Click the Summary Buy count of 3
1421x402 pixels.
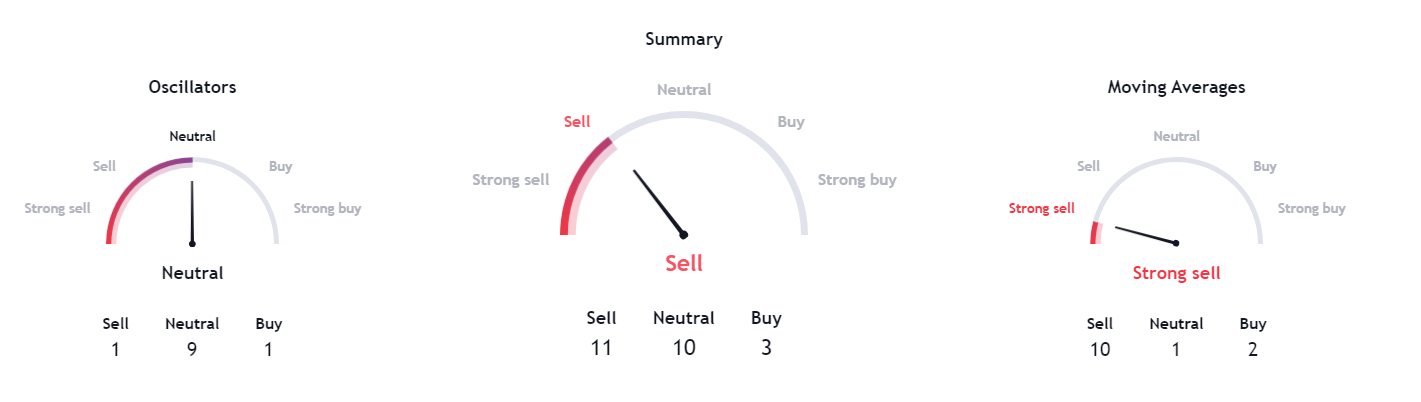(x=766, y=348)
